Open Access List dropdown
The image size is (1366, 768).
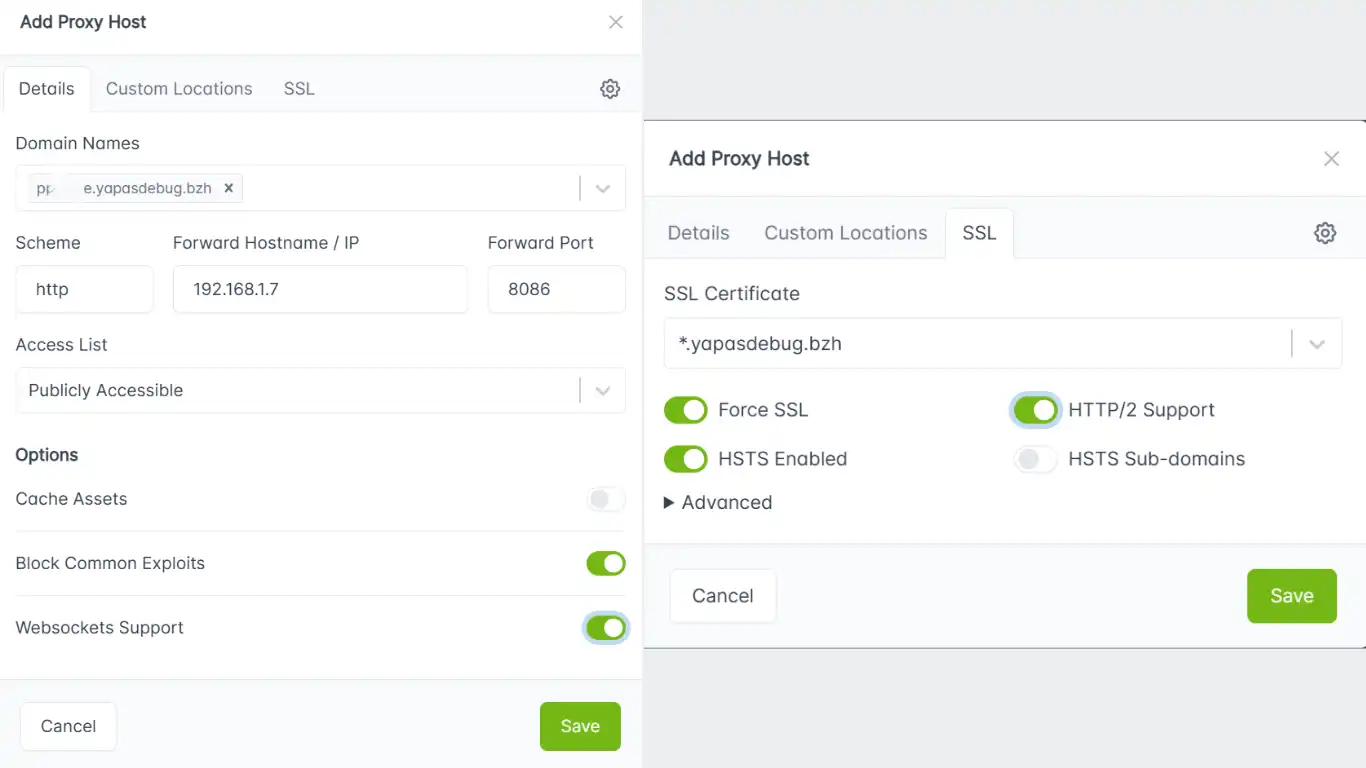pyautogui.click(x=321, y=390)
